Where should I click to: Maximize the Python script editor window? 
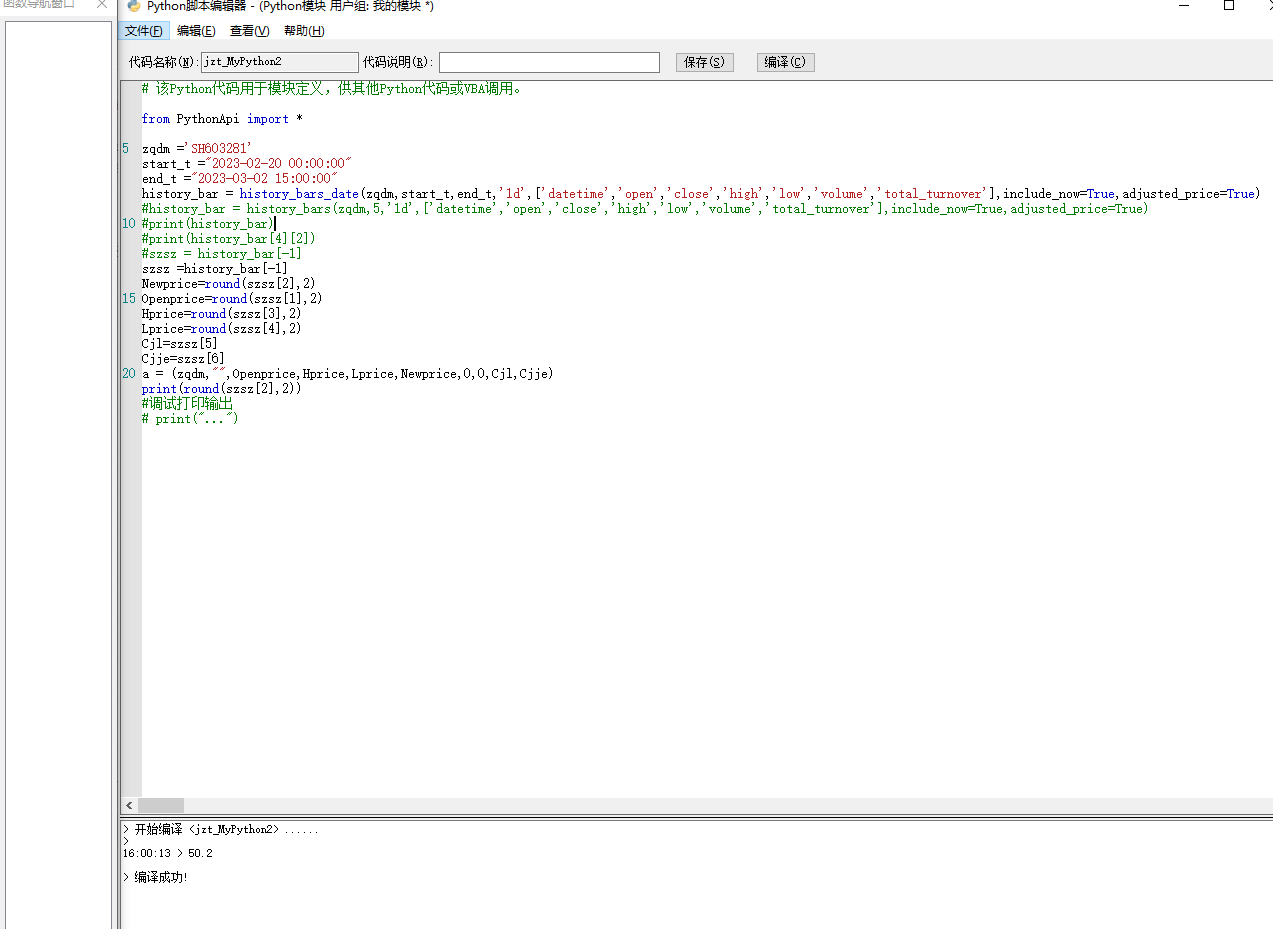click(1229, 5)
